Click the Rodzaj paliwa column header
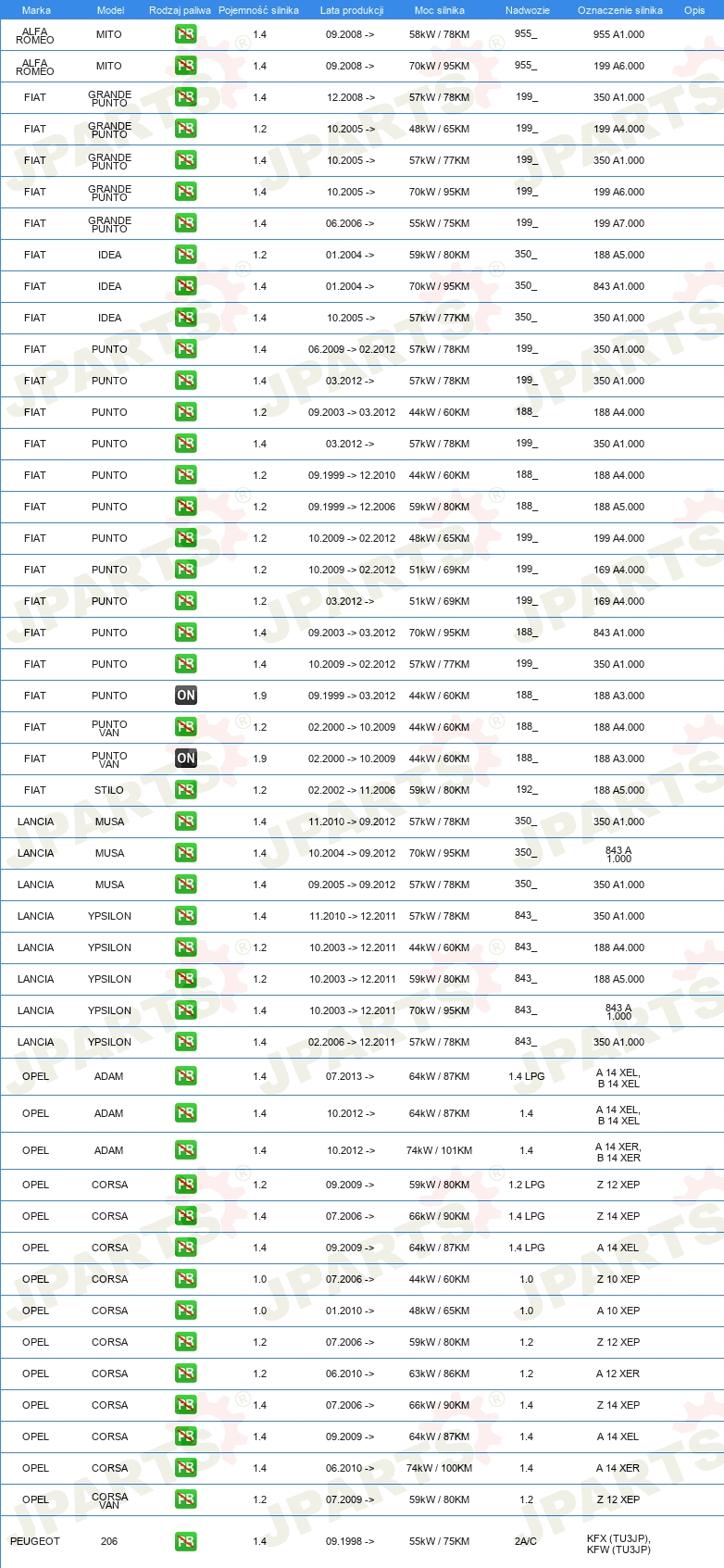The image size is (724, 1568). (180, 10)
